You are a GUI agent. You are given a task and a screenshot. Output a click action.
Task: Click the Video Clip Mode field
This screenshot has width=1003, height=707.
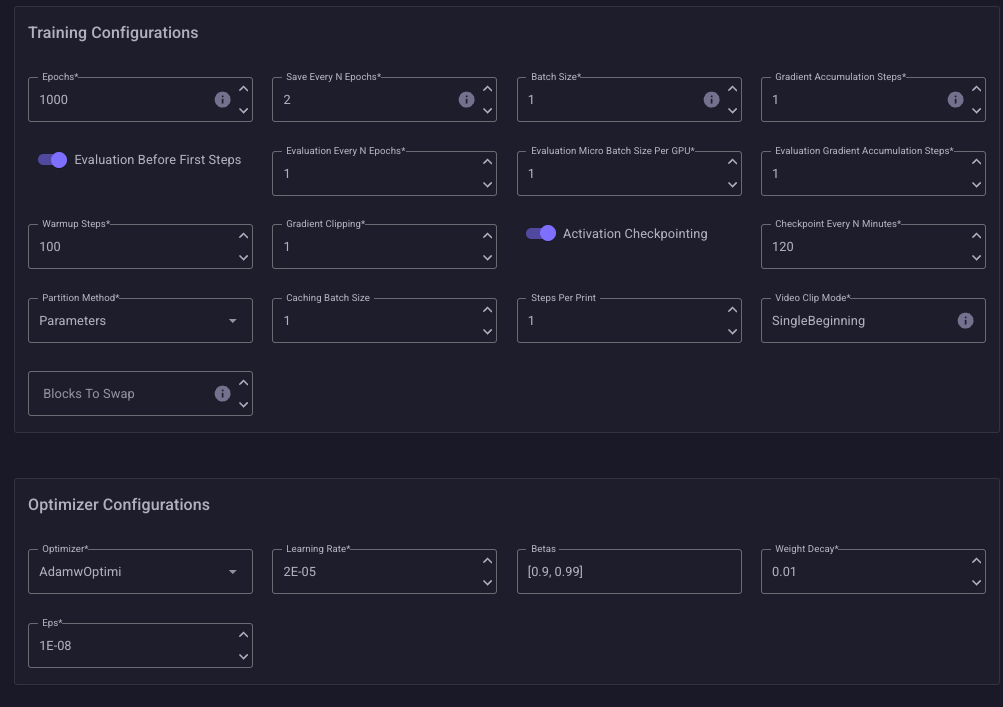tap(860, 321)
